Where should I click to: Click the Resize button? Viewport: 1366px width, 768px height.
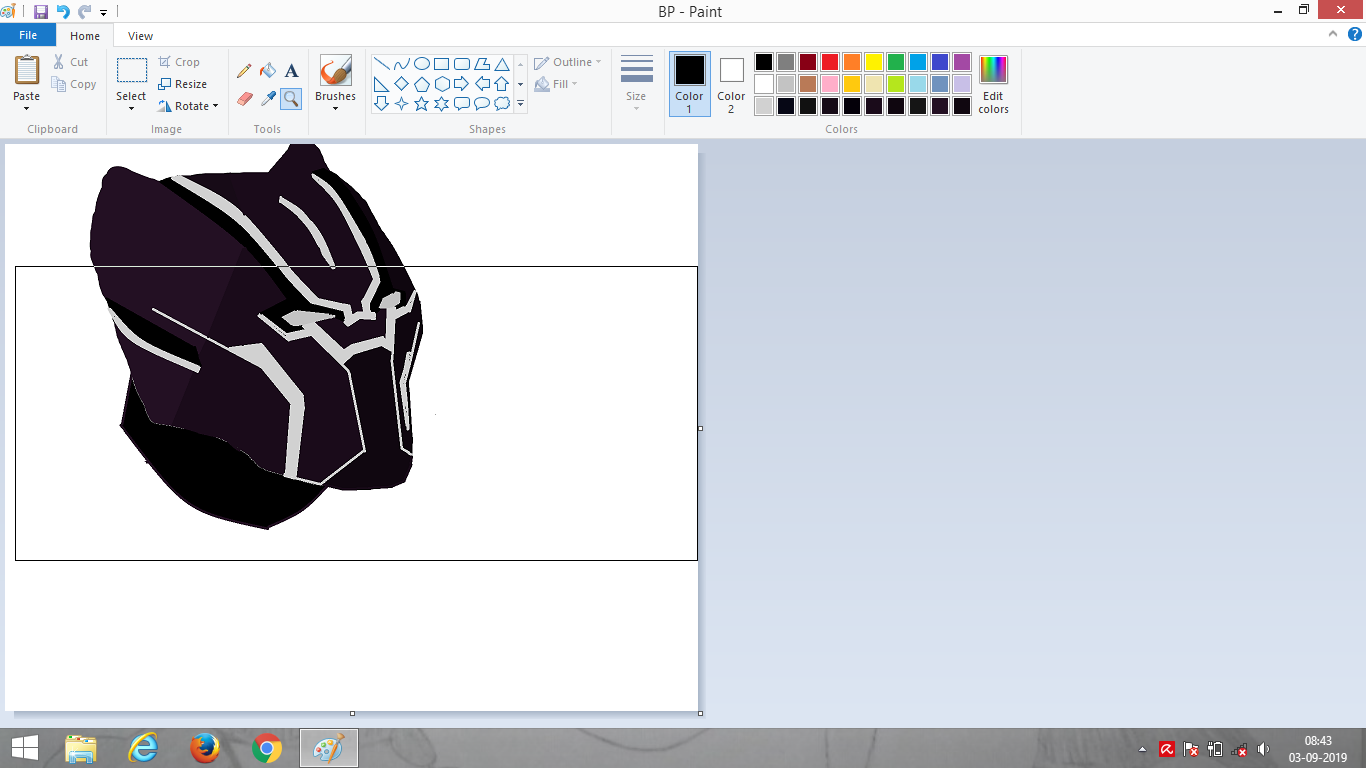pyautogui.click(x=183, y=84)
